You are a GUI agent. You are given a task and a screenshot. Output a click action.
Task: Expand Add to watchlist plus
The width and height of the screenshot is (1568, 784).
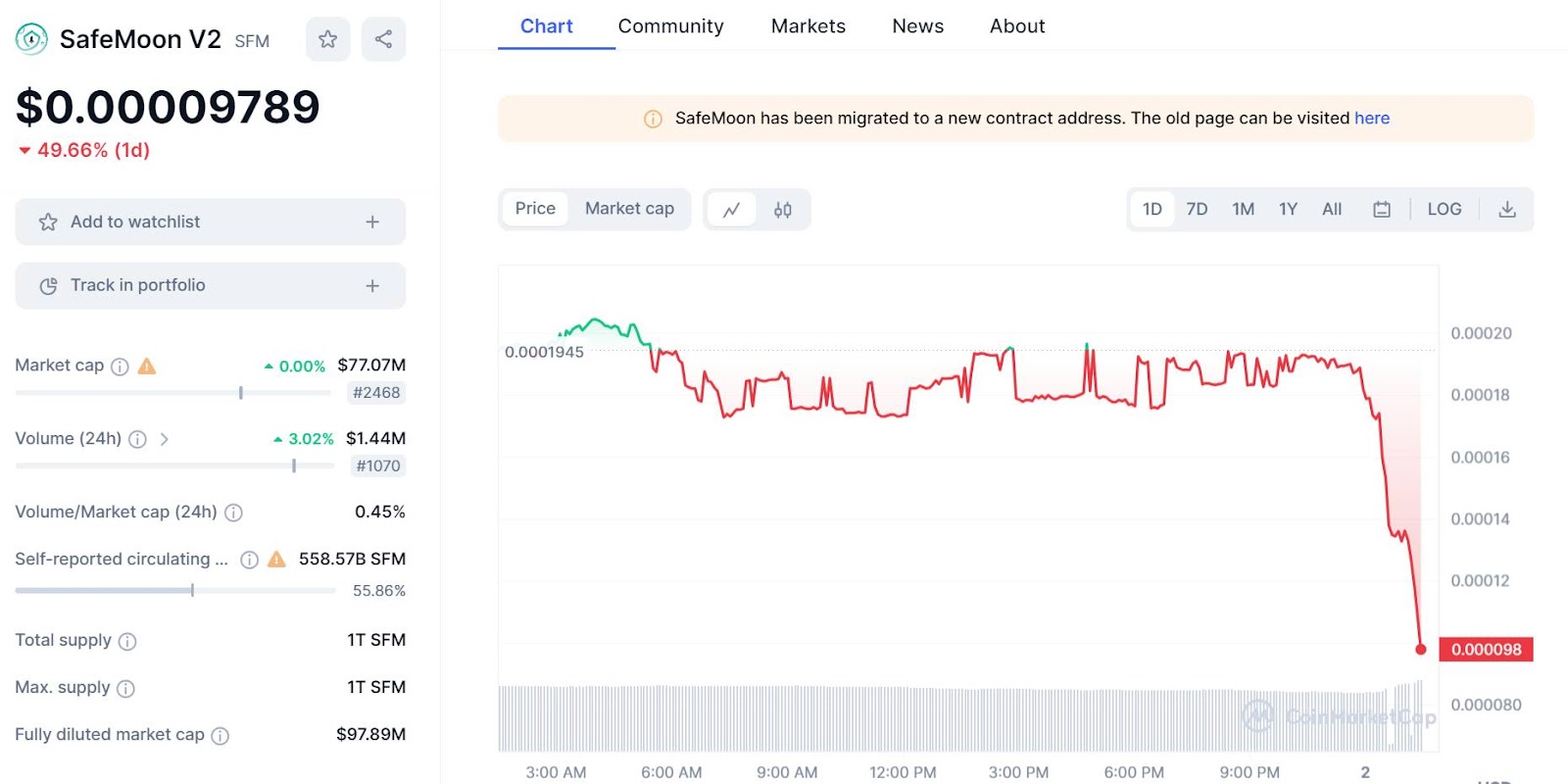(372, 222)
